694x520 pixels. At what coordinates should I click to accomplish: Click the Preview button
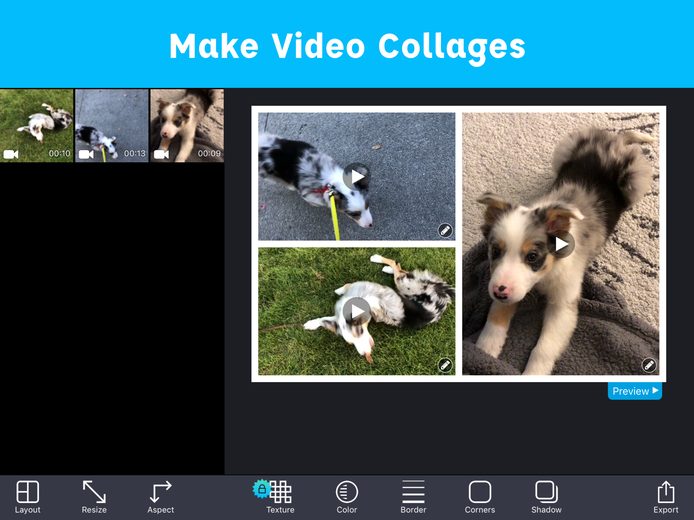[635, 391]
